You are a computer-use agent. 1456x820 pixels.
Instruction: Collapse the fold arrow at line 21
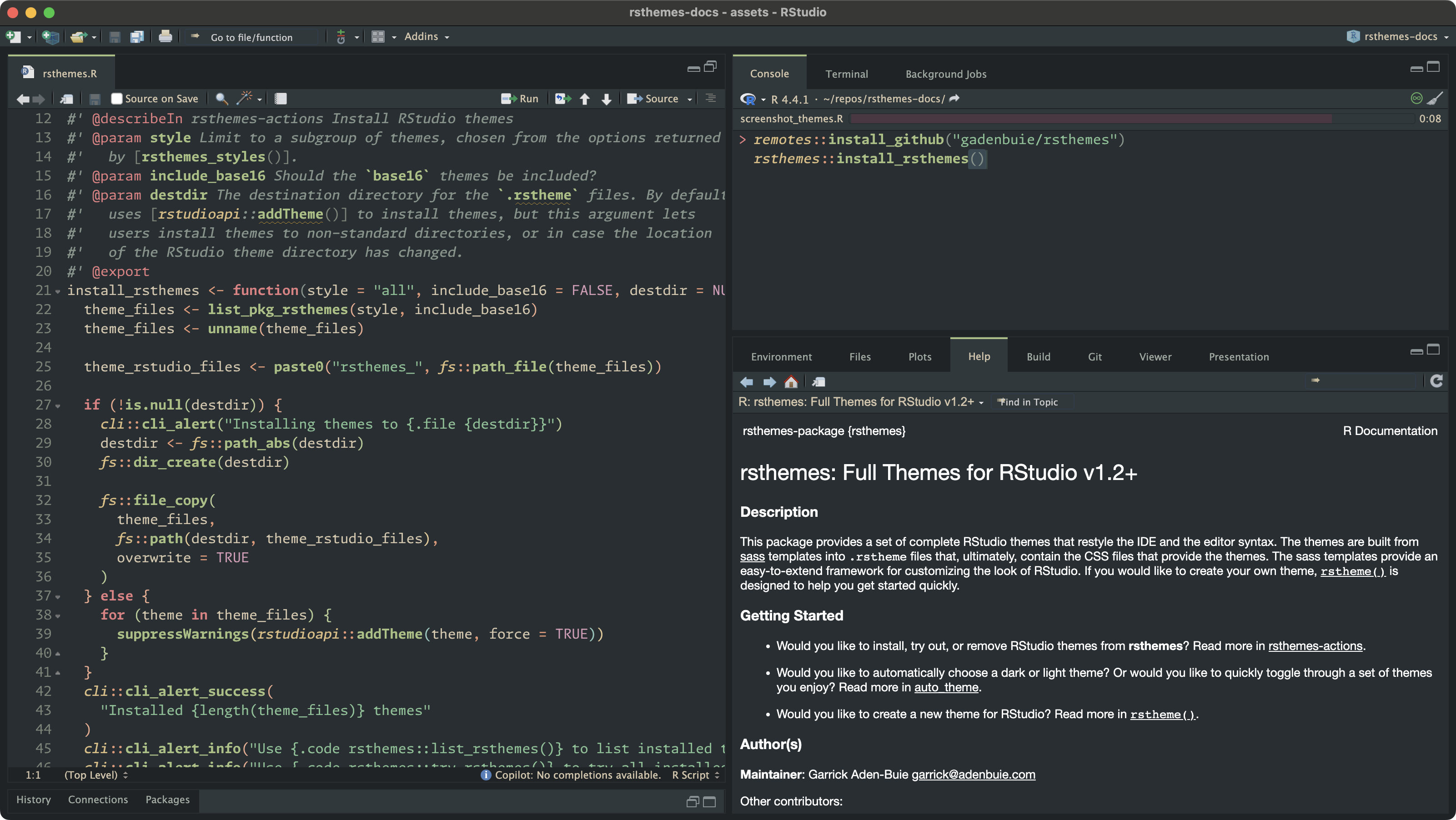click(58, 292)
